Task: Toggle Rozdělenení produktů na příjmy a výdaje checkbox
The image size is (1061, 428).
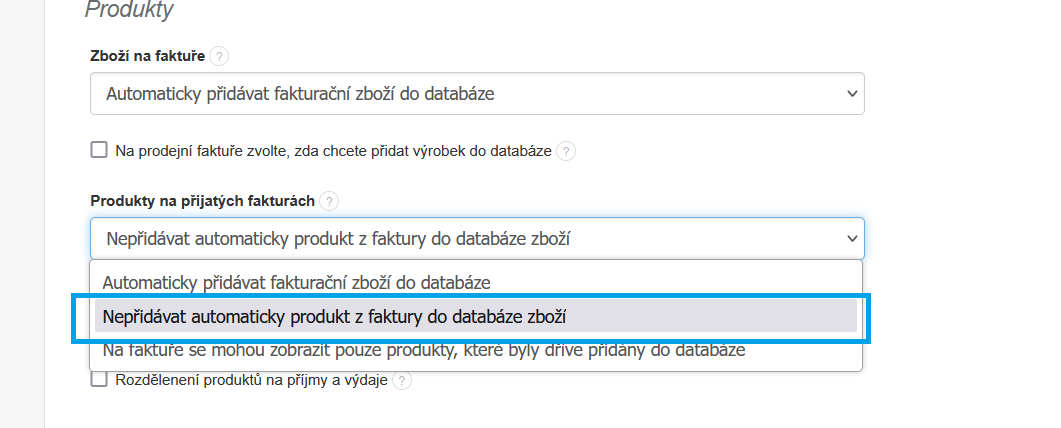Action: click(x=99, y=379)
